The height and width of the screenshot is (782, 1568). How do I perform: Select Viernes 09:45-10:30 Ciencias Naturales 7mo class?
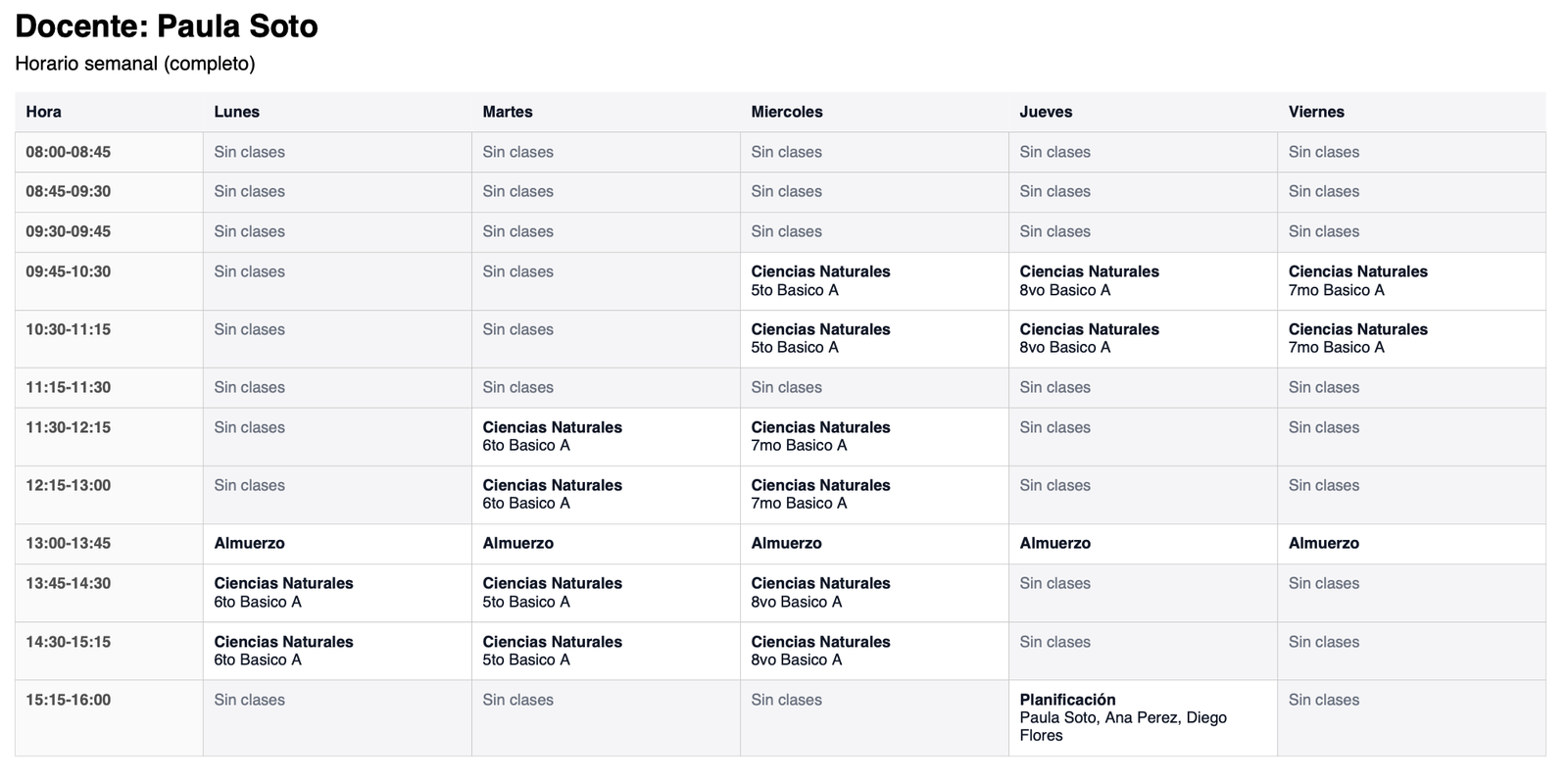coord(1357,280)
